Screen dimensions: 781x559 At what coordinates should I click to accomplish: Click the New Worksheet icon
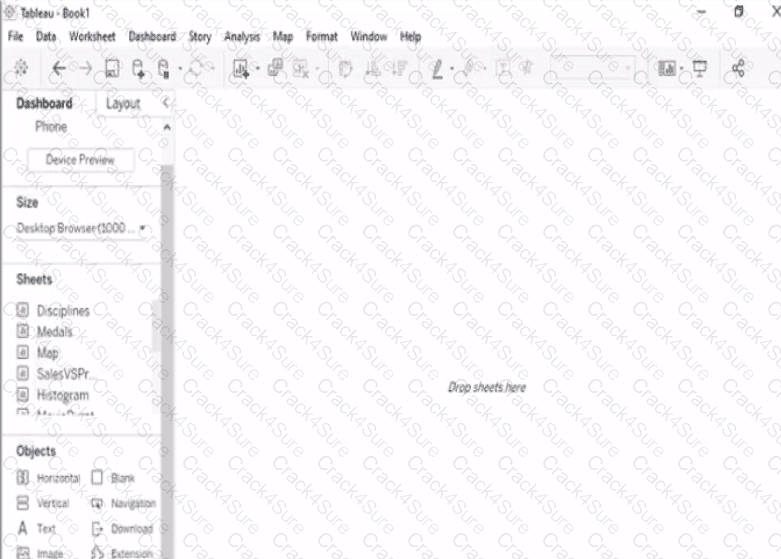click(x=241, y=68)
